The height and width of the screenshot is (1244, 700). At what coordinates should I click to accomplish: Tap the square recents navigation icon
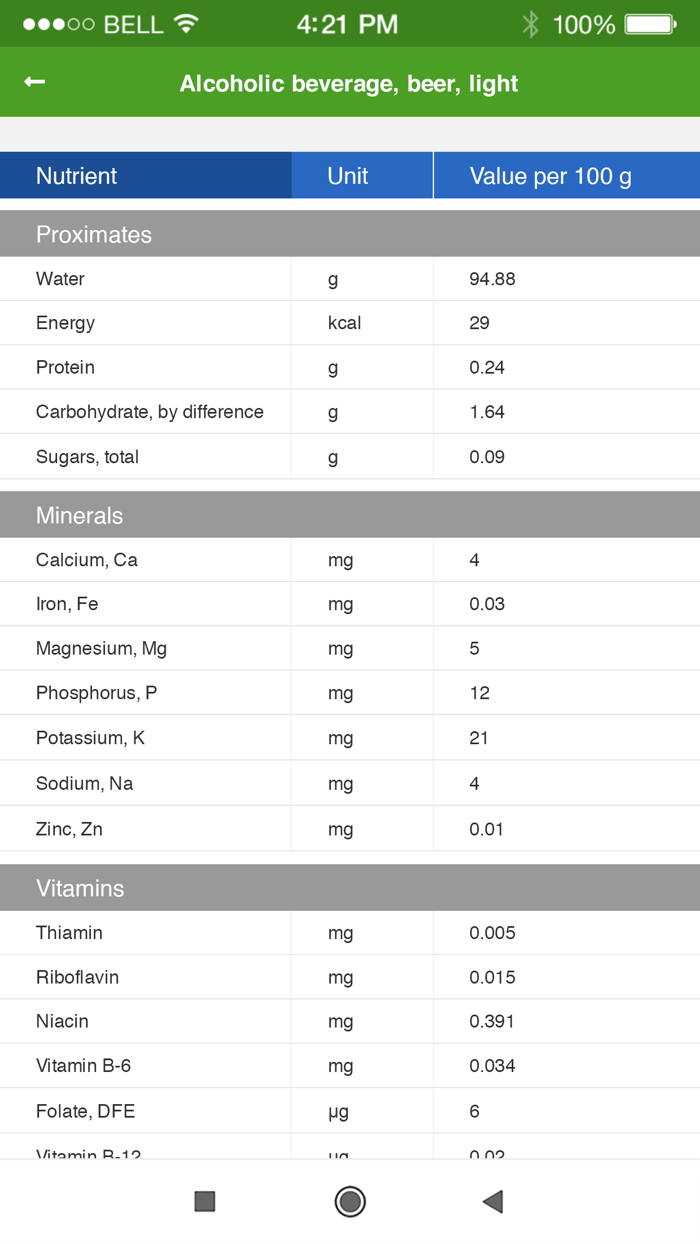coord(204,1202)
